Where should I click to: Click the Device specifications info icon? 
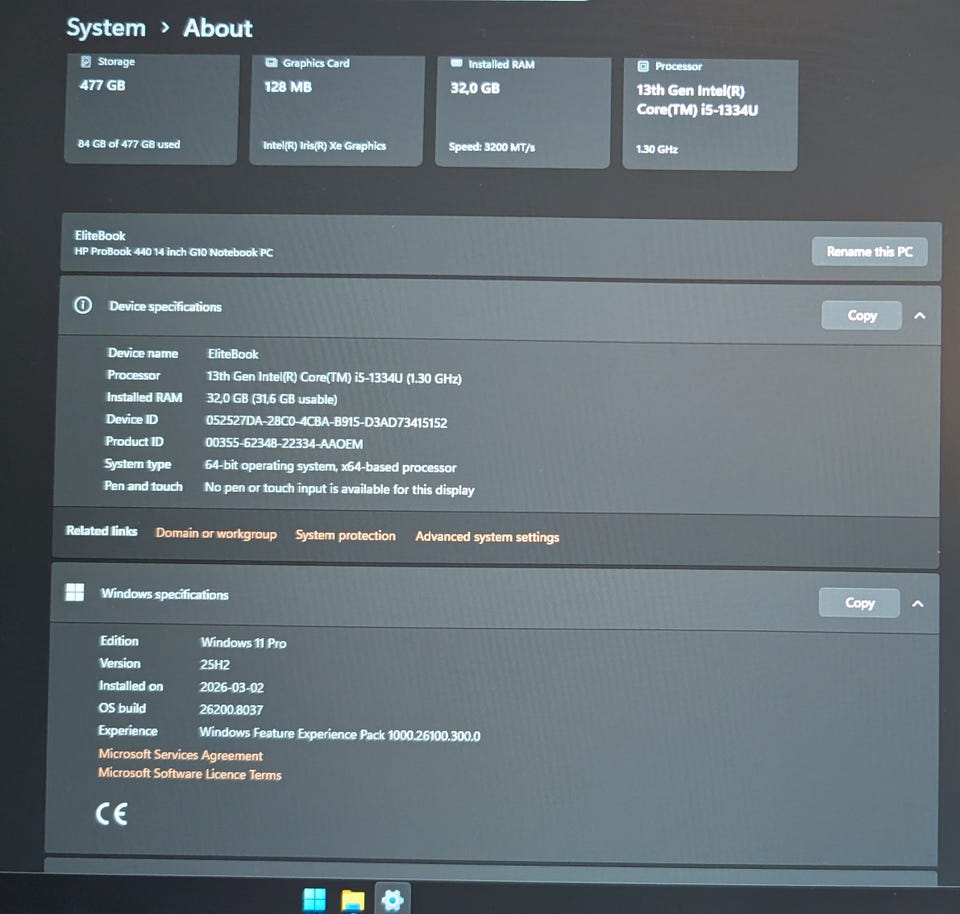pos(83,305)
